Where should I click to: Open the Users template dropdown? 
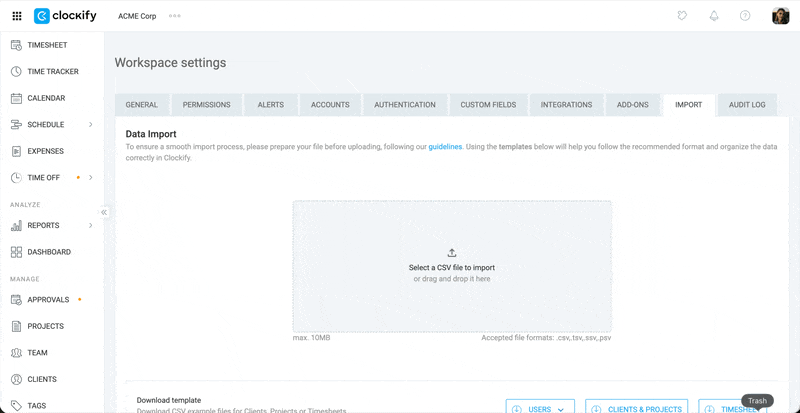click(541, 408)
